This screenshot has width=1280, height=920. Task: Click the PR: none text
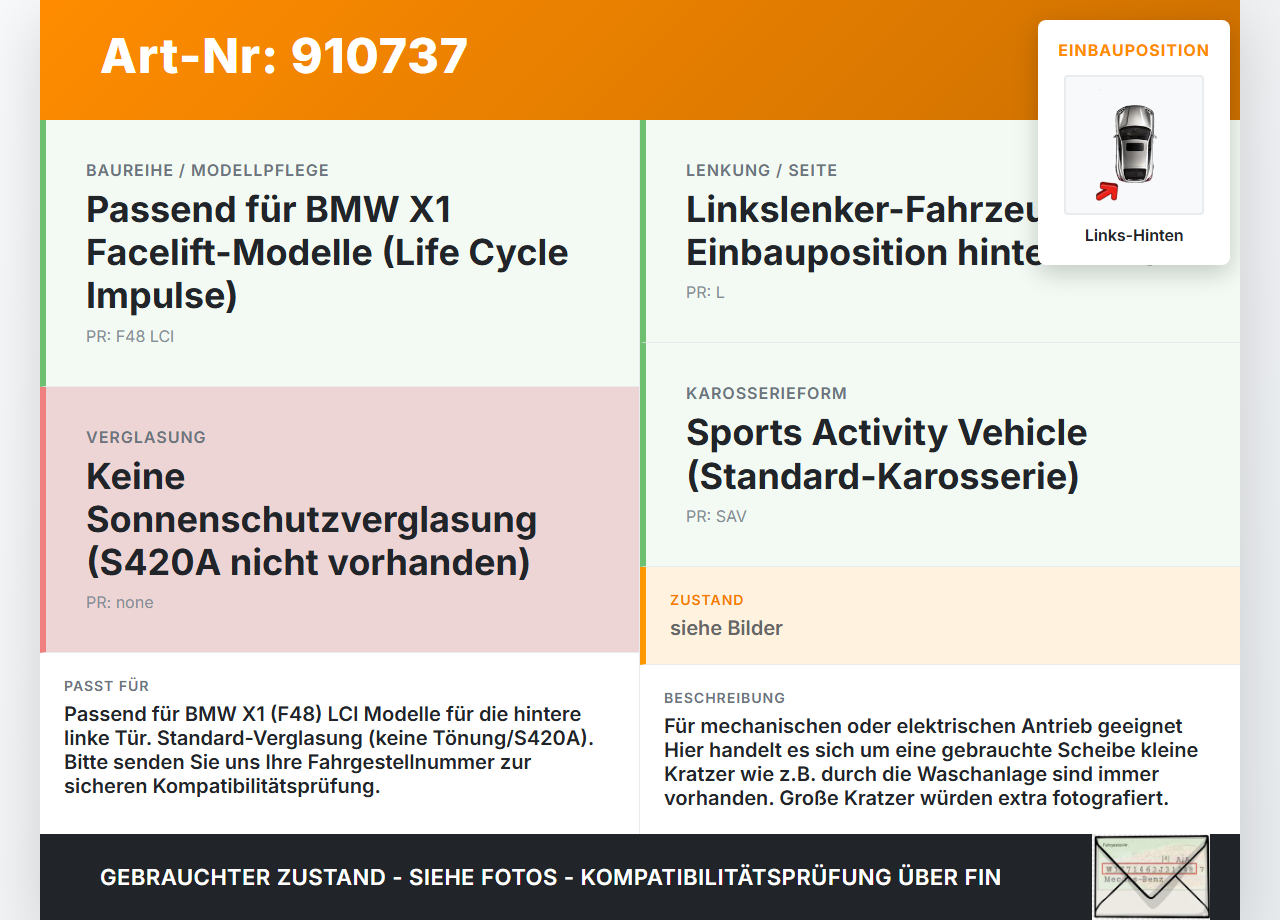point(120,603)
